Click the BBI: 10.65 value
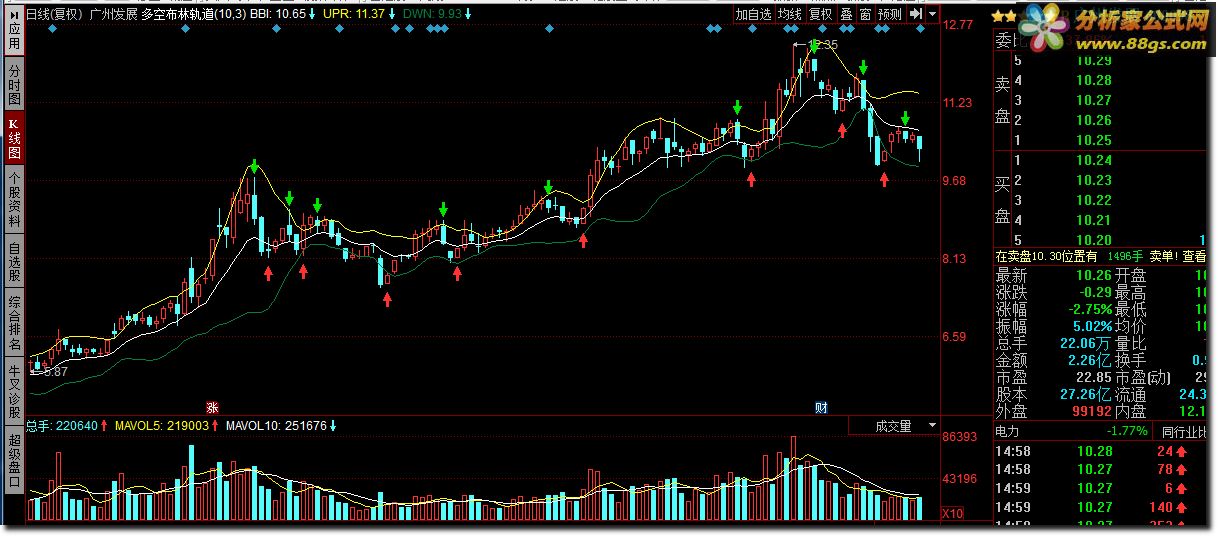 click(x=278, y=14)
